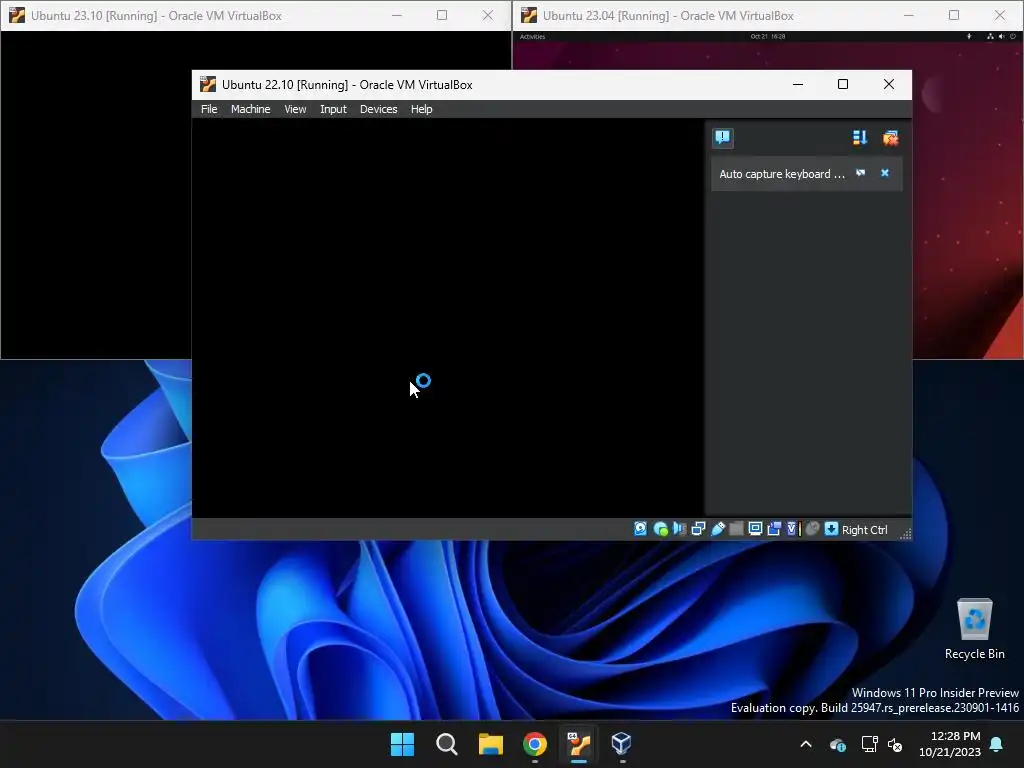Image resolution: width=1024 pixels, height=768 pixels.
Task: Click the keyboard capture arrow indicator
Action: pos(831,529)
